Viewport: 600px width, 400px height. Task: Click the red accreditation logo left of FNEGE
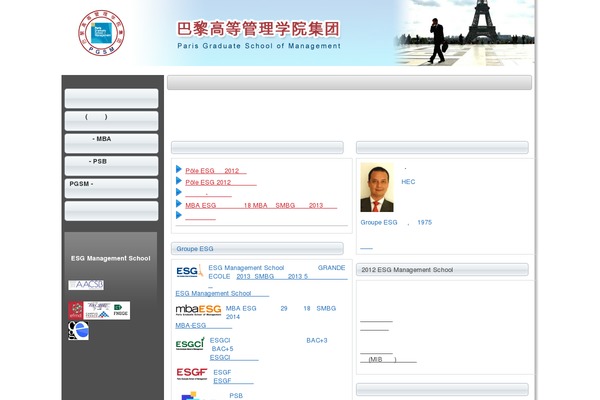[77, 310]
